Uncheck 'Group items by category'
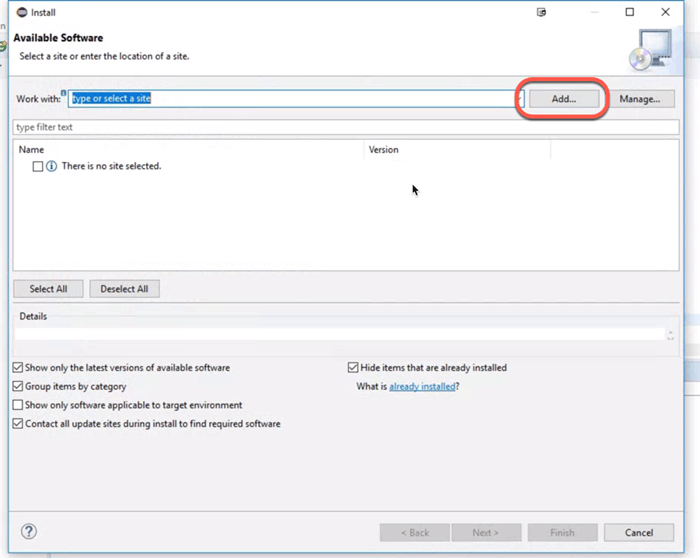 [x=18, y=386]
